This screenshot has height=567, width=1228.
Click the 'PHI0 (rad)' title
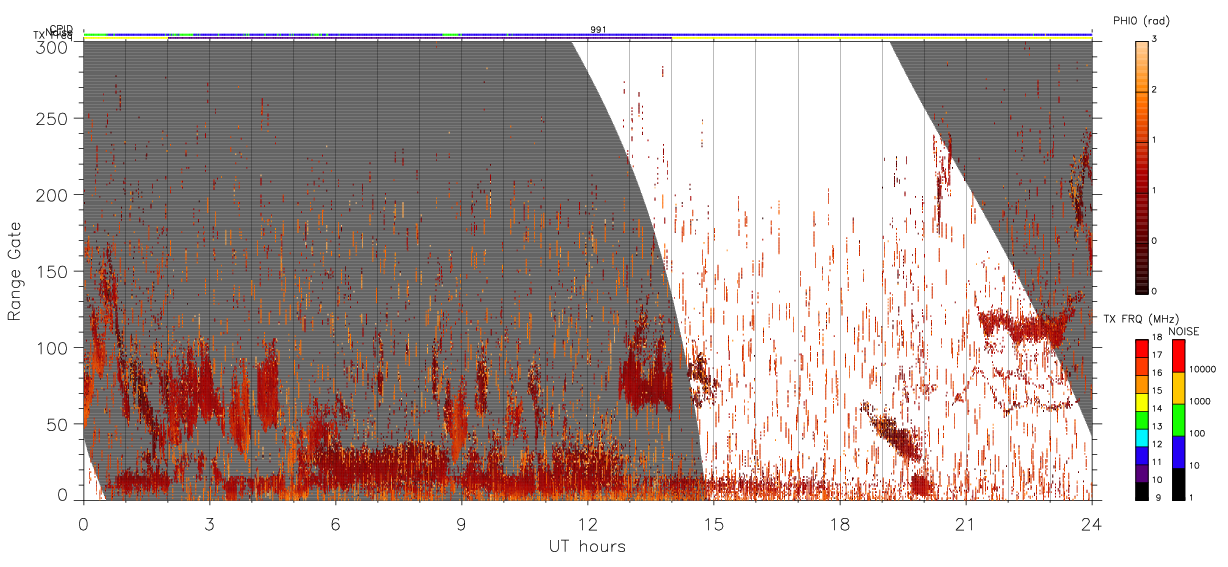pyautogui.click(x=1141, y=20)
